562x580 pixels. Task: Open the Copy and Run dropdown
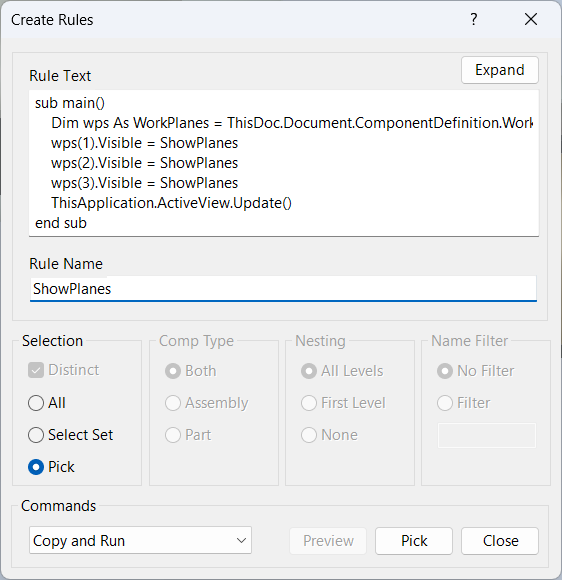click(140, 540)
